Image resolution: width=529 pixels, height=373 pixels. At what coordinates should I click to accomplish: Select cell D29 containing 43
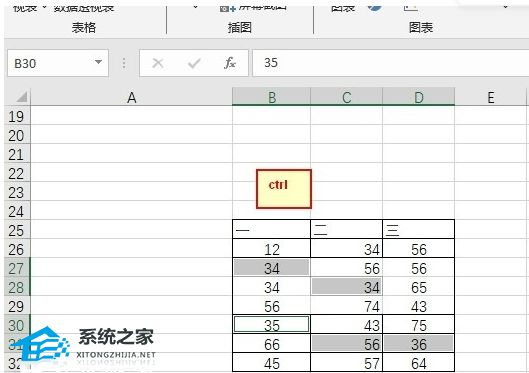419,306
